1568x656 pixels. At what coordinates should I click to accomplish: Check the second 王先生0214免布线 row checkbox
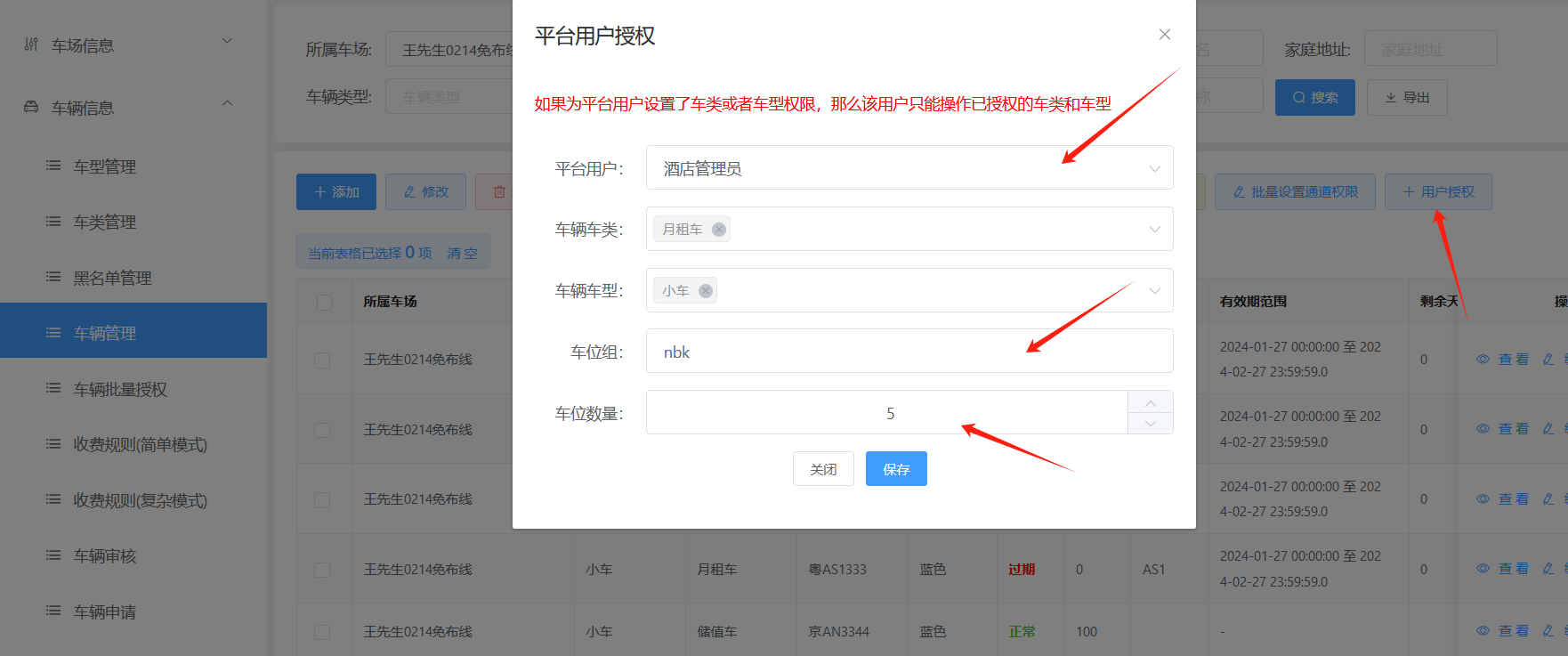[322, 430]
